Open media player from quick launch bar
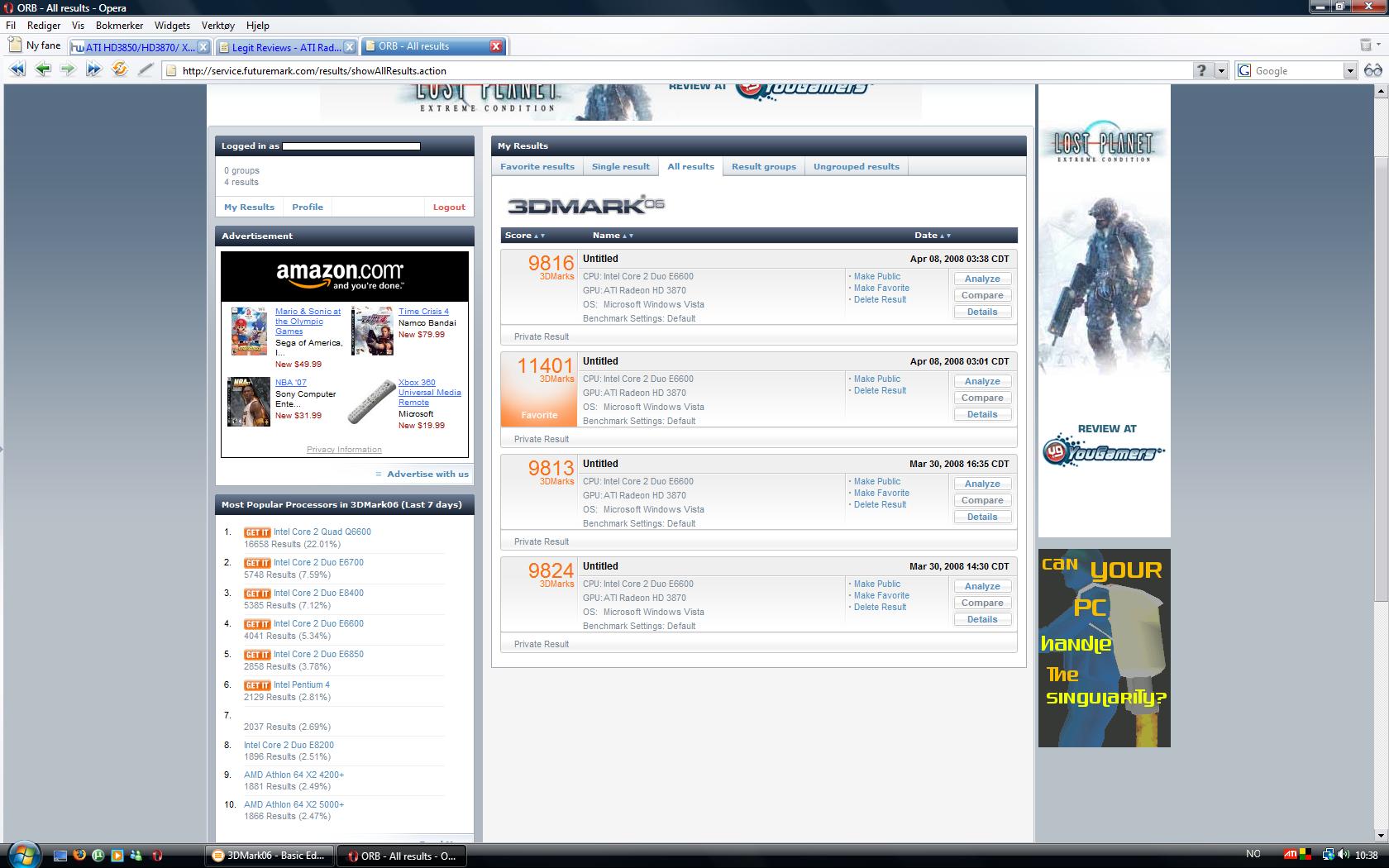 [x=117, y=856]
